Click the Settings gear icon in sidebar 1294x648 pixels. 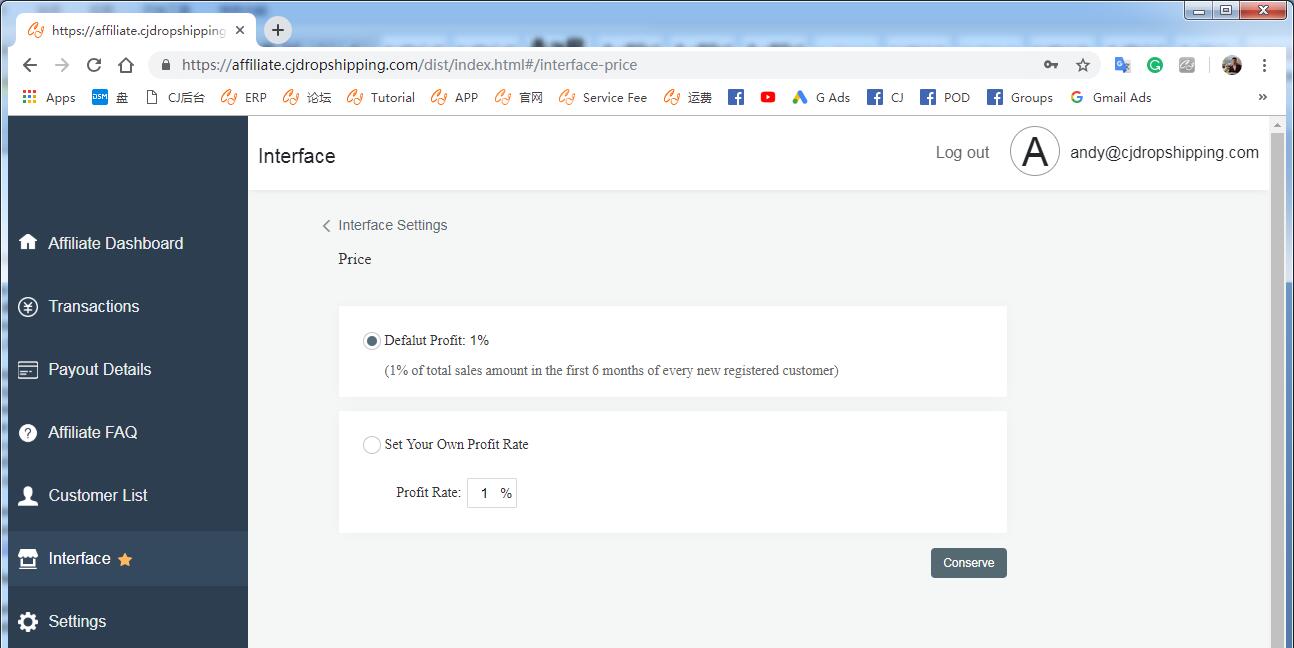[28, 622]
